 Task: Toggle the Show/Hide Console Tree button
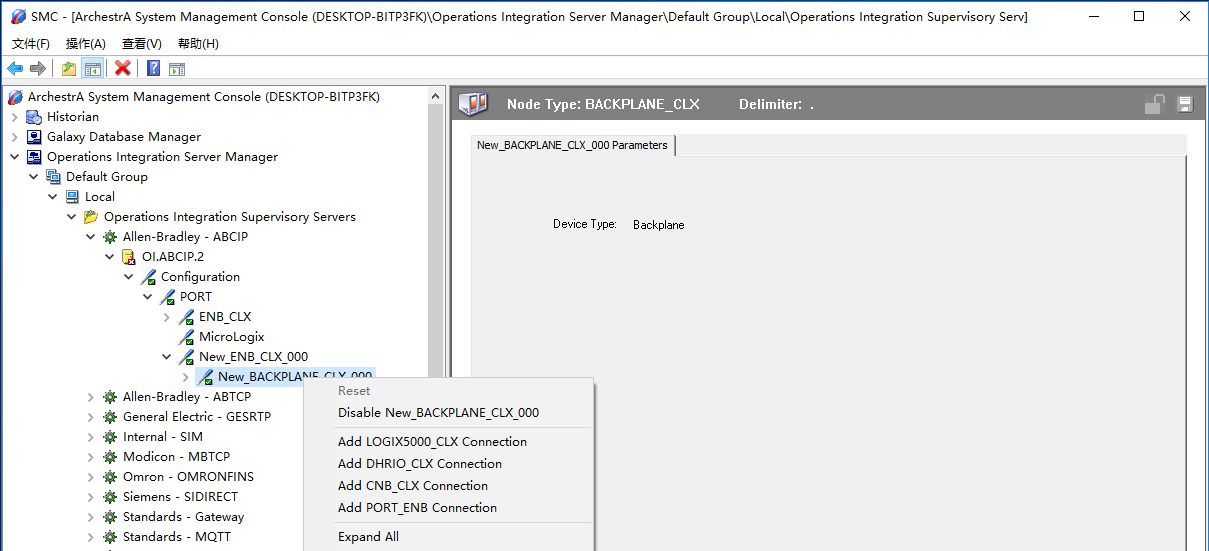[92, 68]
